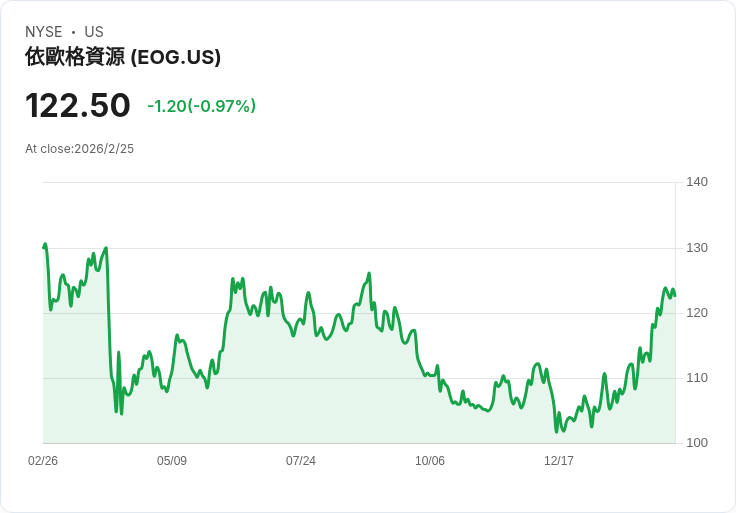Click the chart line's latest endpoint

click(x=675, y=296)
